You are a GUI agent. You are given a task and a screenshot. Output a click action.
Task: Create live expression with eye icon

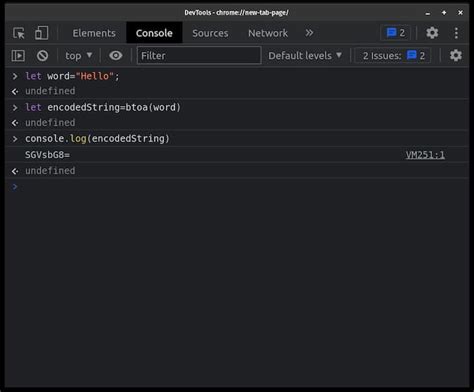tap(116, 55)
